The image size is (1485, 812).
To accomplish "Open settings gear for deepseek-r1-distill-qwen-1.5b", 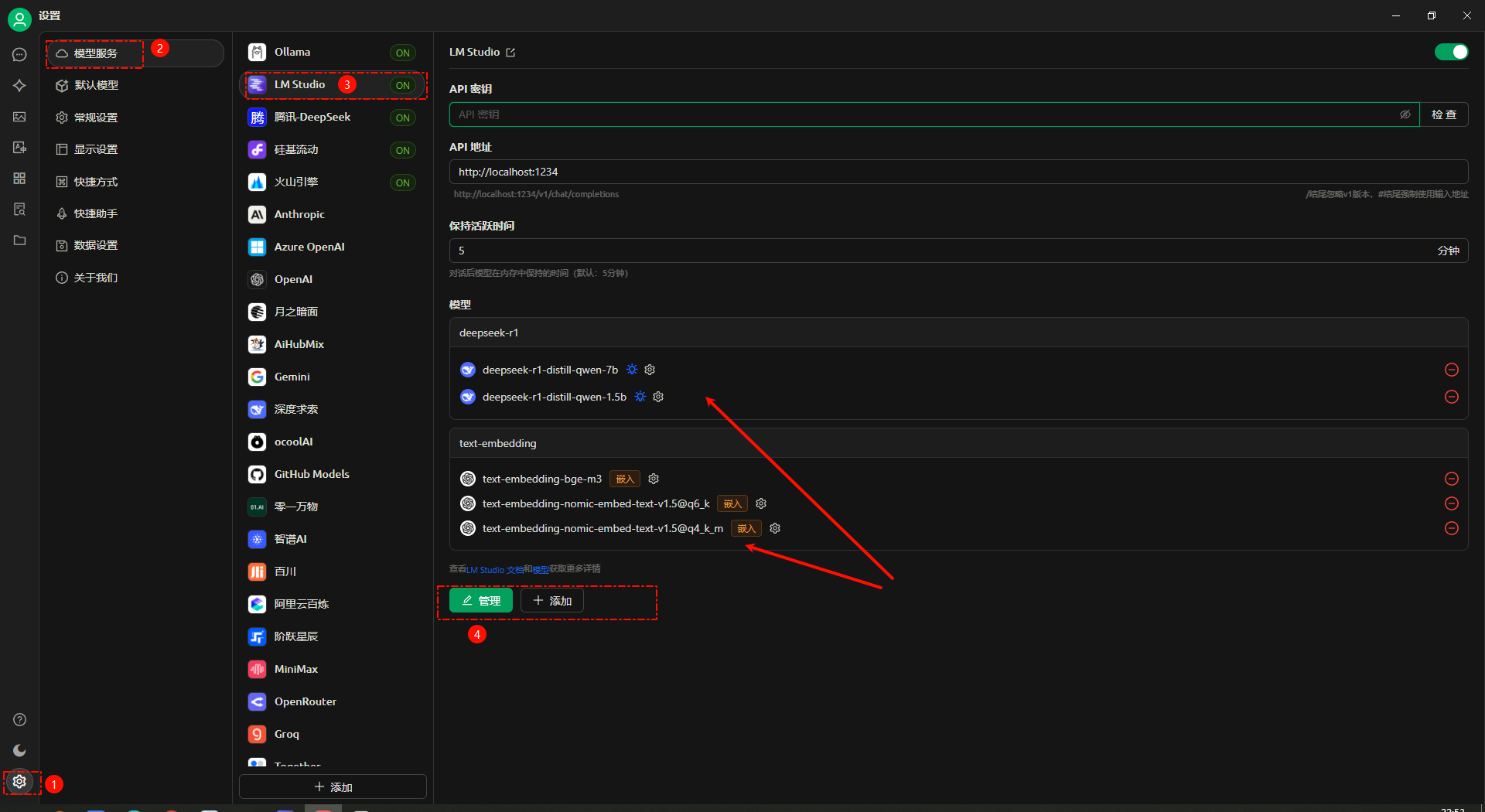I will [658, 397].
